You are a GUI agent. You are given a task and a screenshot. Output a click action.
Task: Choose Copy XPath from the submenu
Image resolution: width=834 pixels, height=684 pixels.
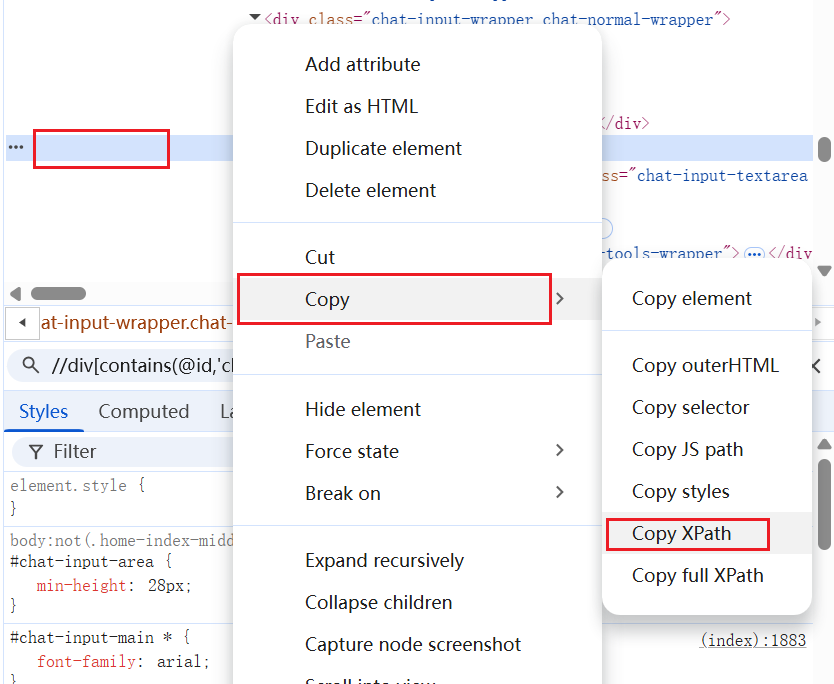687,534
